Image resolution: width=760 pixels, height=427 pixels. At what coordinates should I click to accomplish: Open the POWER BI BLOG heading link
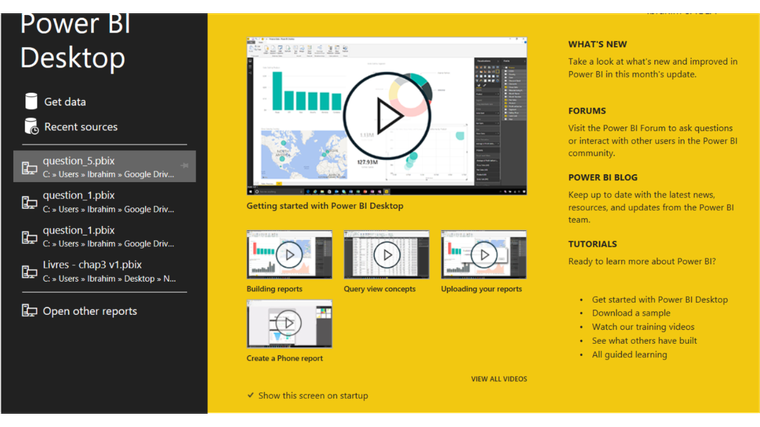[x=602, y=177]
